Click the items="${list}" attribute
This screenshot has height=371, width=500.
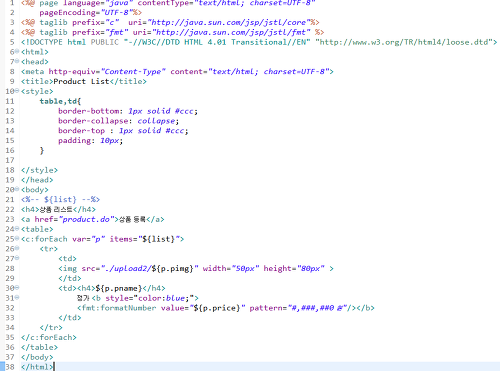144,239
